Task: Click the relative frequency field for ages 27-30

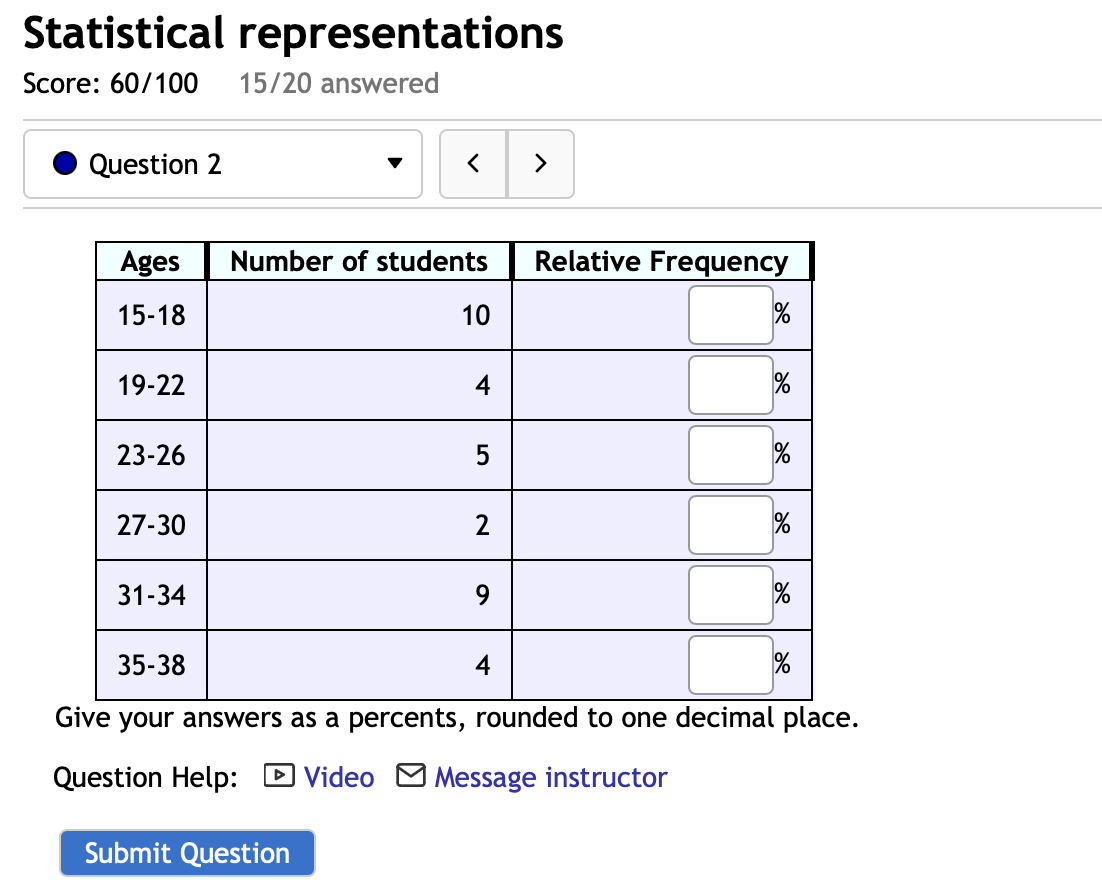Action: [x=730, y=524]
